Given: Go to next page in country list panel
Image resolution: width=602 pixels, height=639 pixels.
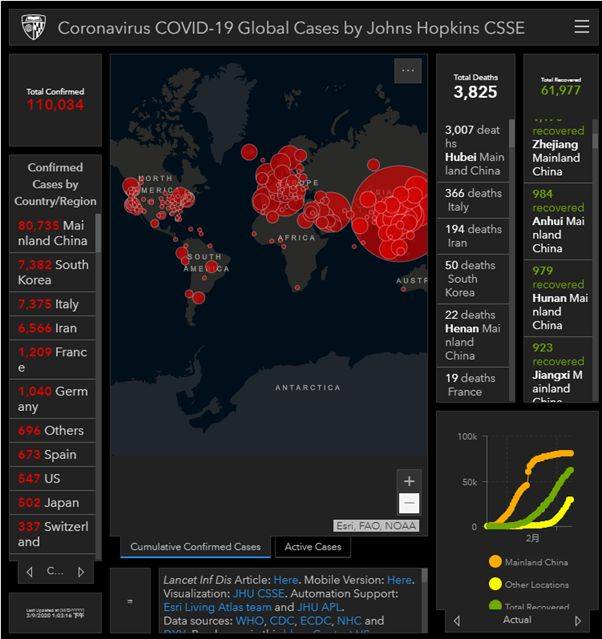Looking at the screenshot, I should point(81,572).
